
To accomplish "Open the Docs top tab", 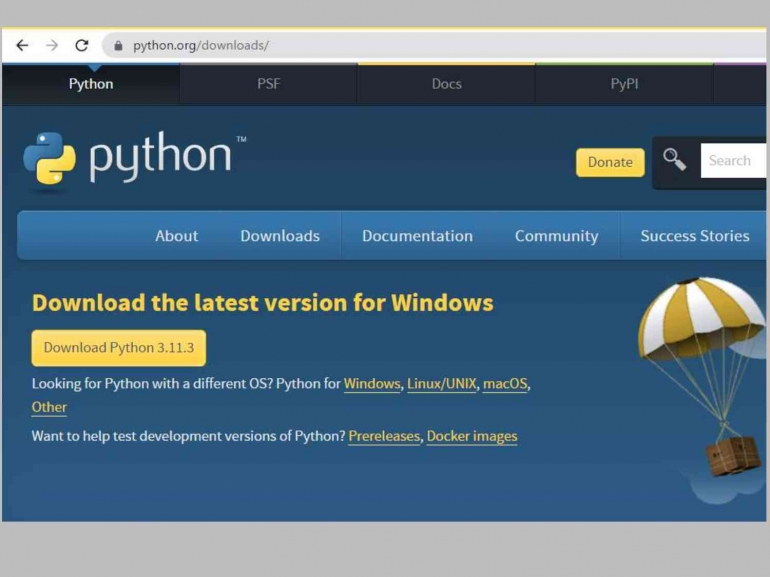I will coord(446,84).
